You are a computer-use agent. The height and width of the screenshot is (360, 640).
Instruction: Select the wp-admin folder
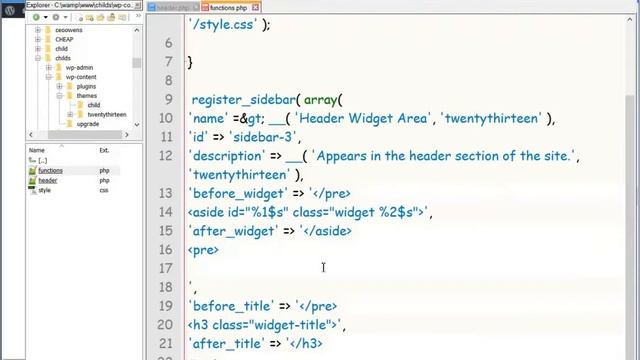(x=79, y=68)
